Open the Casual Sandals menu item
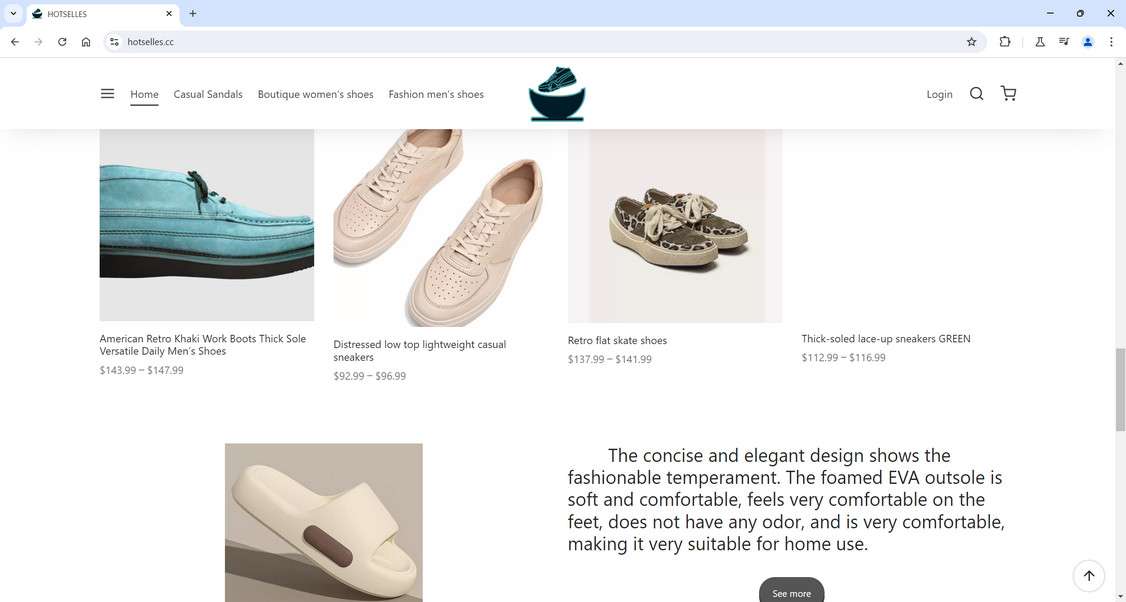 [x=208, y=94]
